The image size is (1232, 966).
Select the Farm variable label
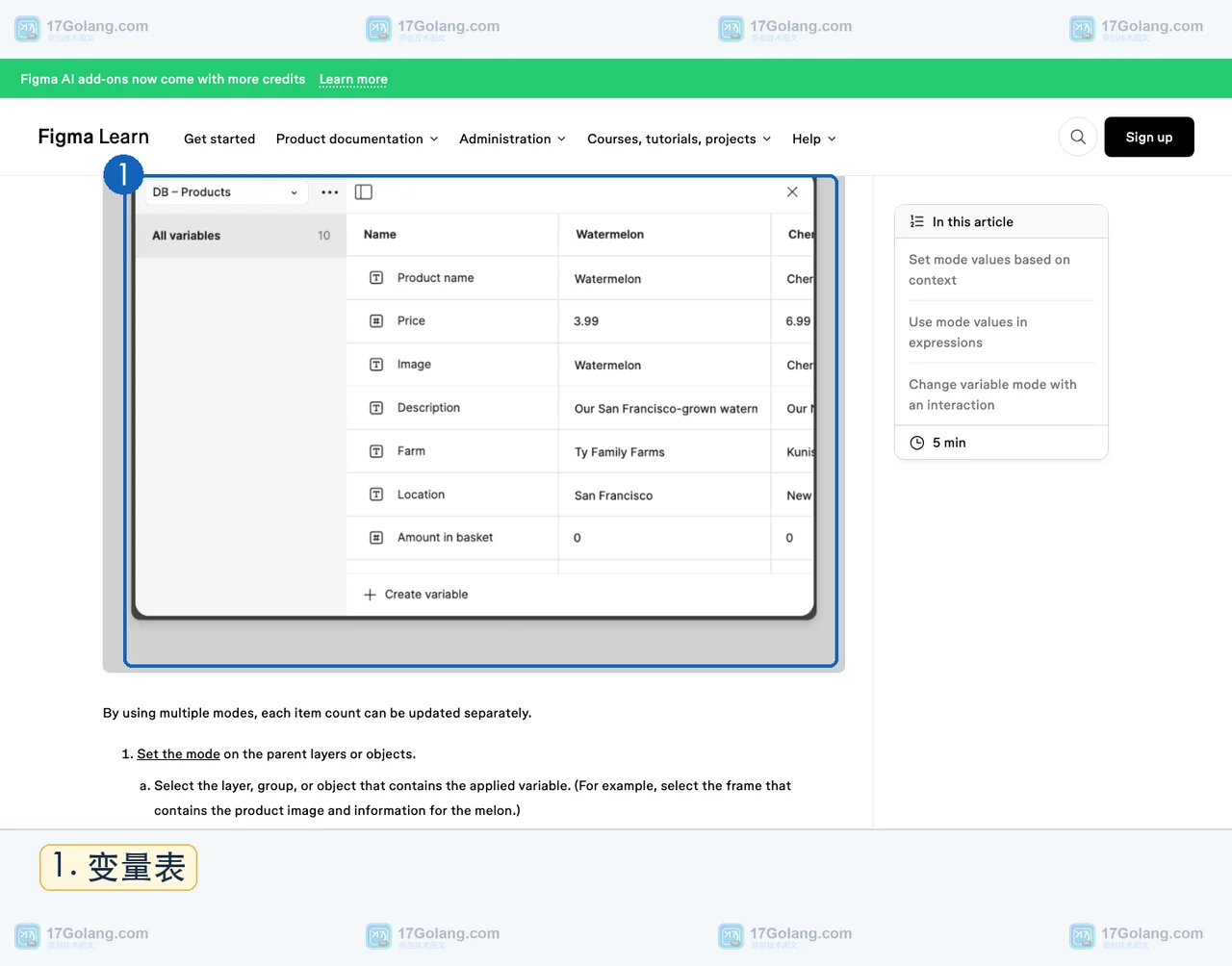click(411, 451)
